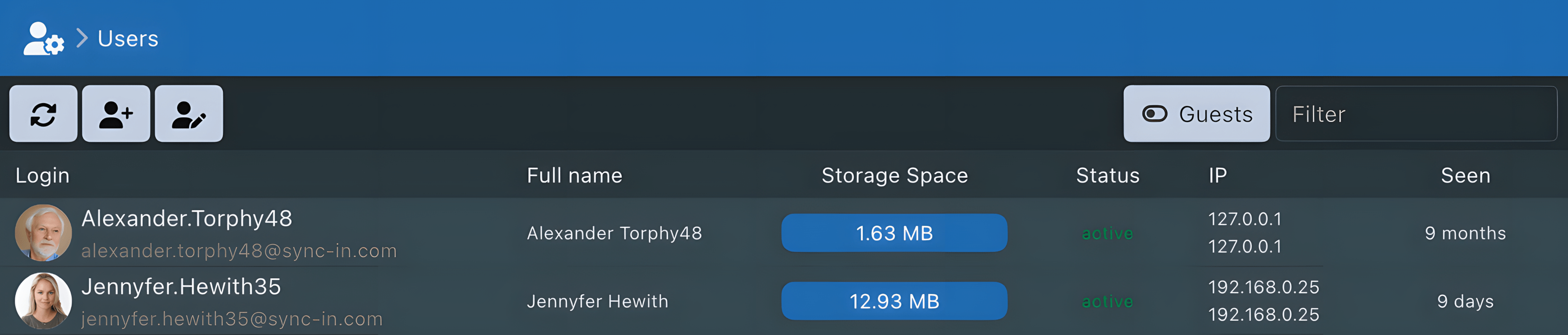Image resolution: width=1568 pixels, height=335 pixels.
Task: Sort by Storage Space column header
Action: click(894, 176)
